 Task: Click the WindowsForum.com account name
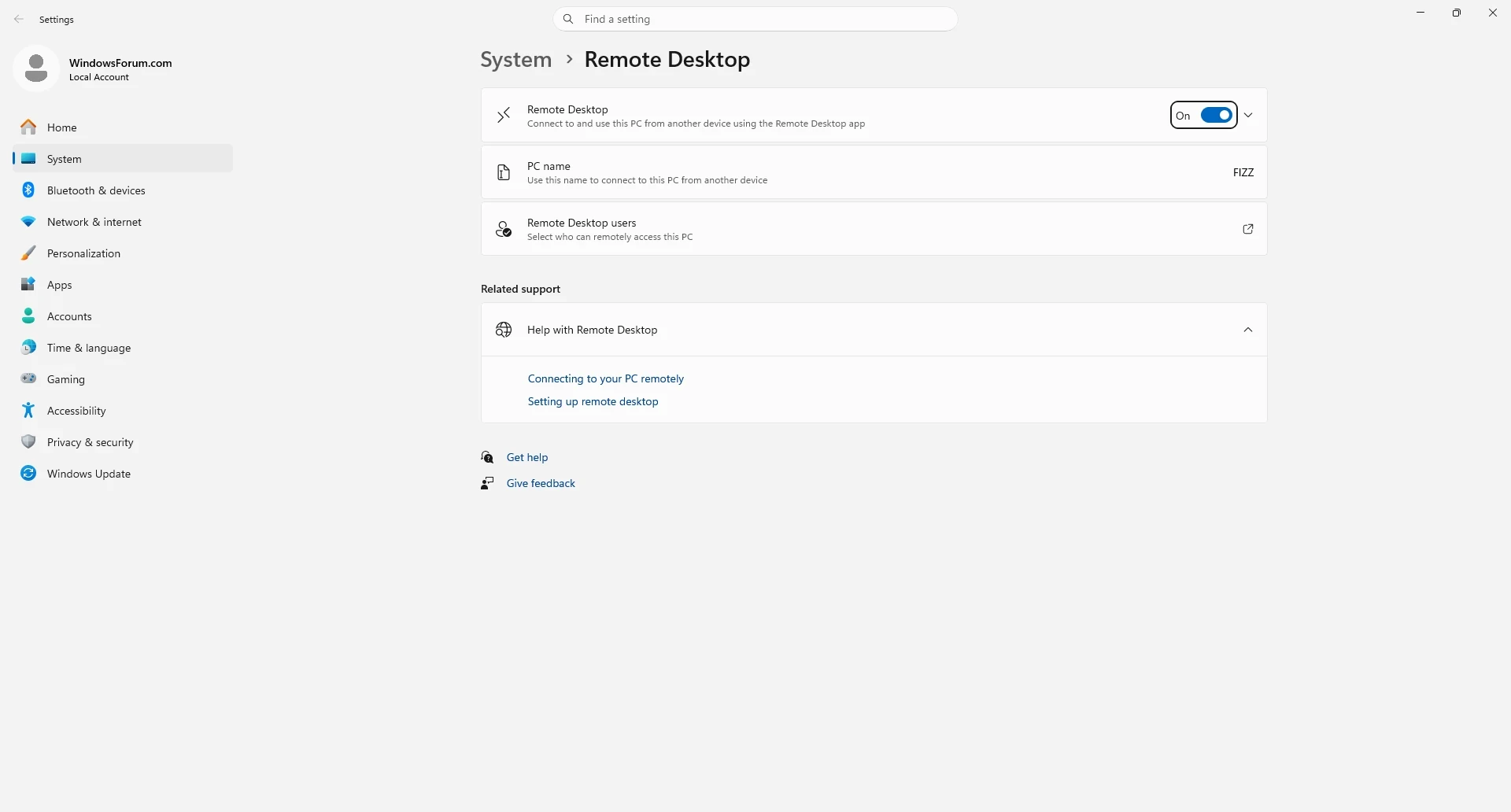pos(120,63)
